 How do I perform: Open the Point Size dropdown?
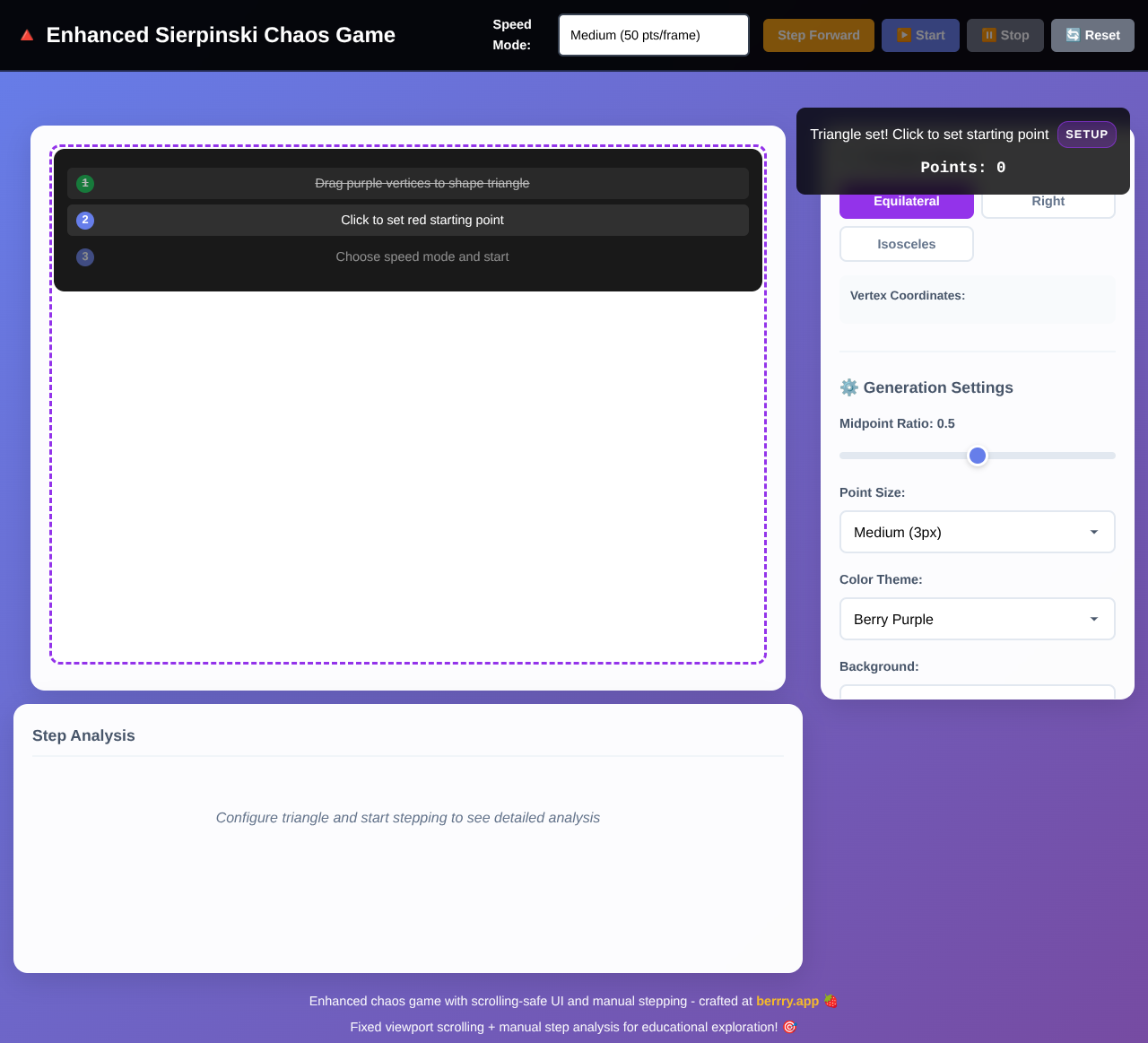click(x=977, y=532)
